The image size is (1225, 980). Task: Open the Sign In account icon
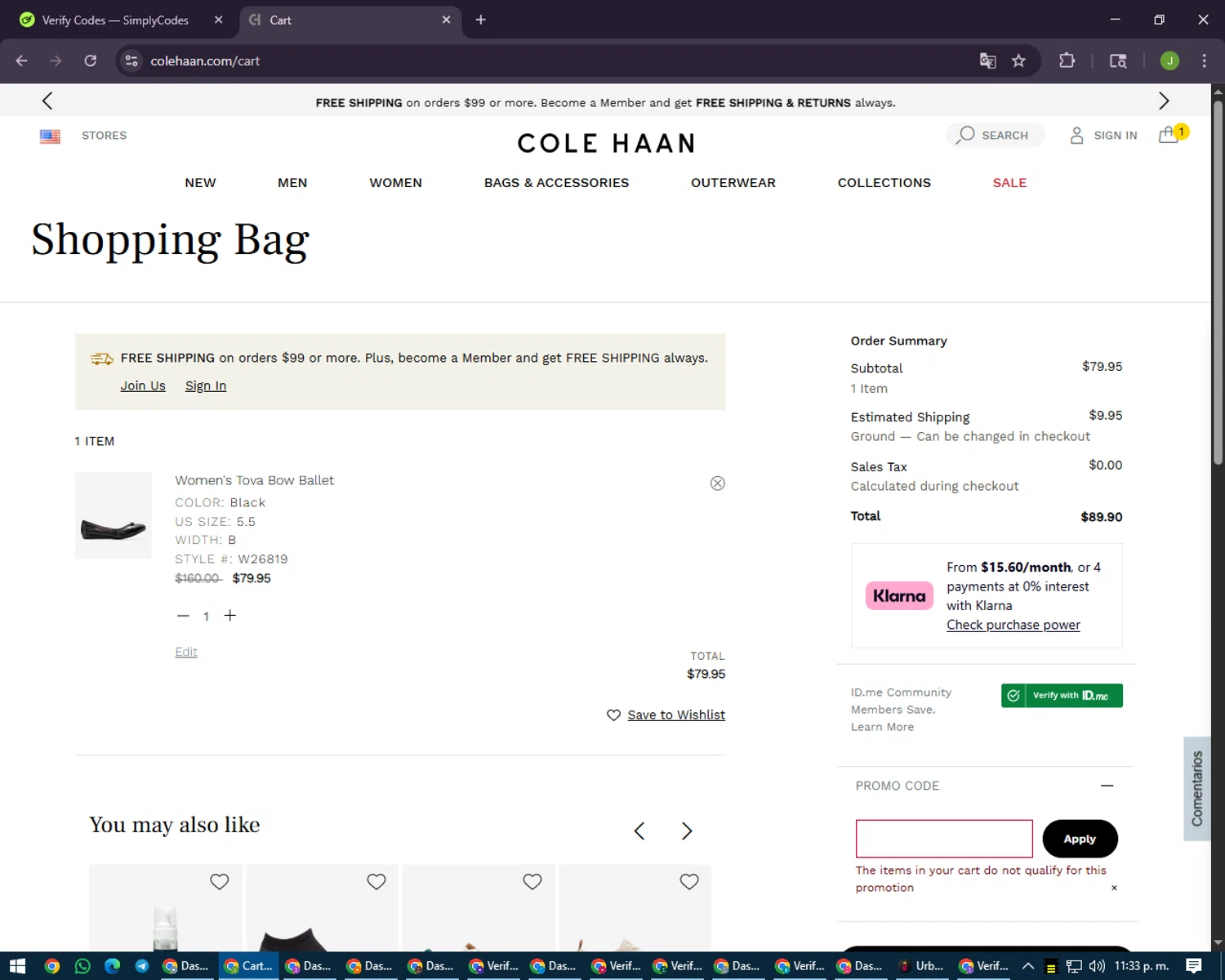(1103, 136)
